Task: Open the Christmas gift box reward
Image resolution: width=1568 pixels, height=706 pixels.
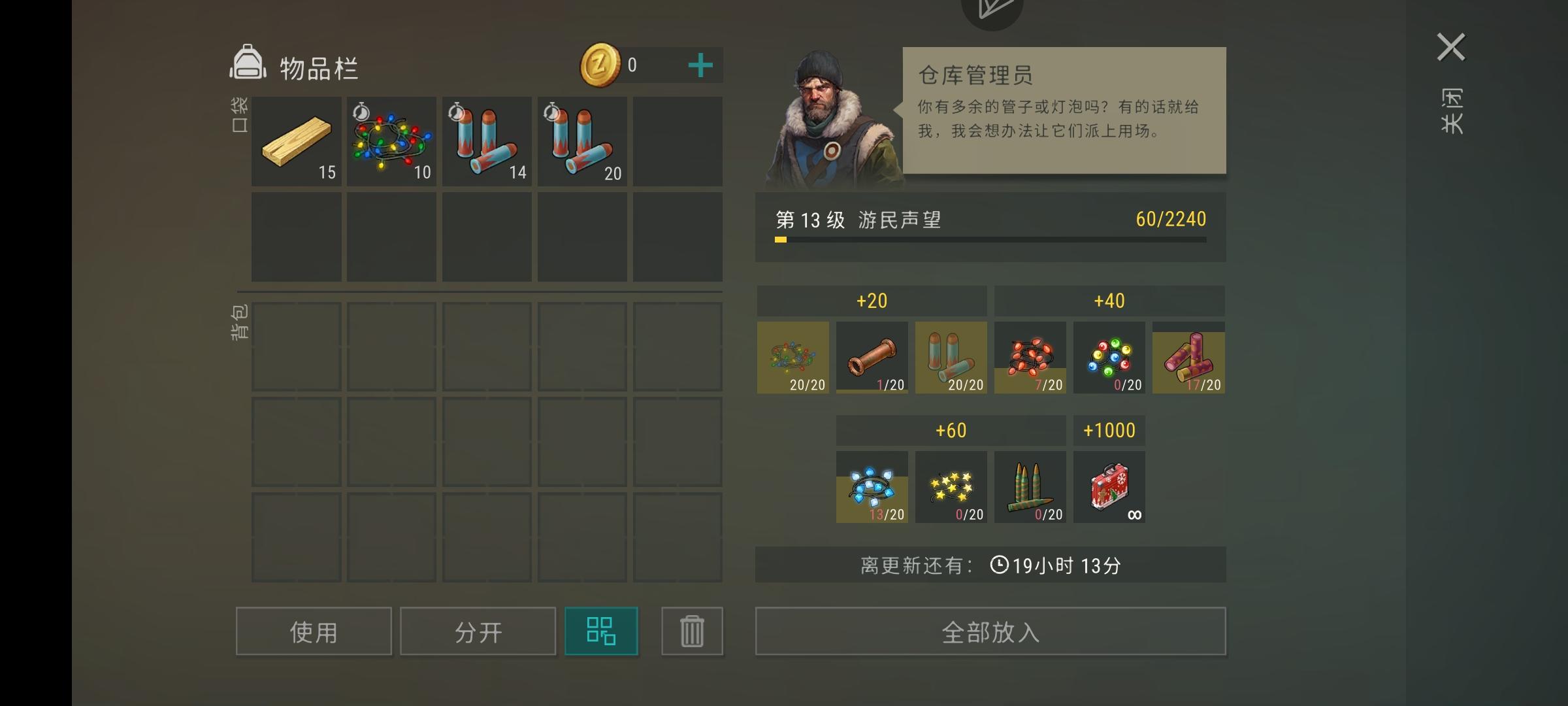Action: tap(1109, 487)
